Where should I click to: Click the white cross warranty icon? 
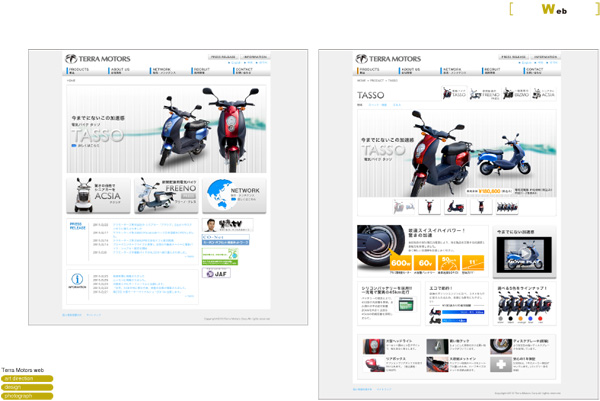pyautogui.click(x=501, y=365)
